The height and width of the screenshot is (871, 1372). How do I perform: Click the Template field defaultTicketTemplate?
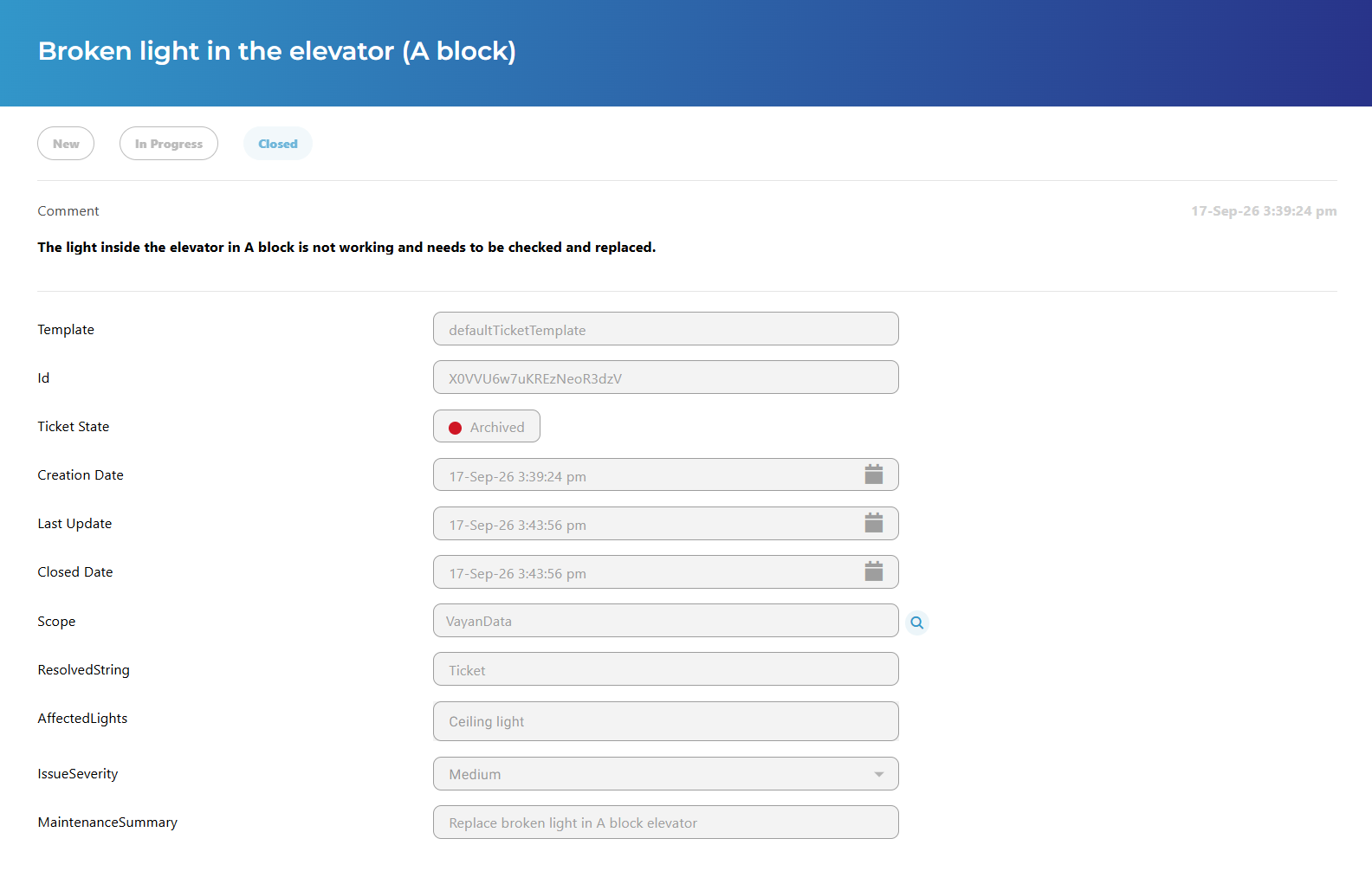[665, 329]
